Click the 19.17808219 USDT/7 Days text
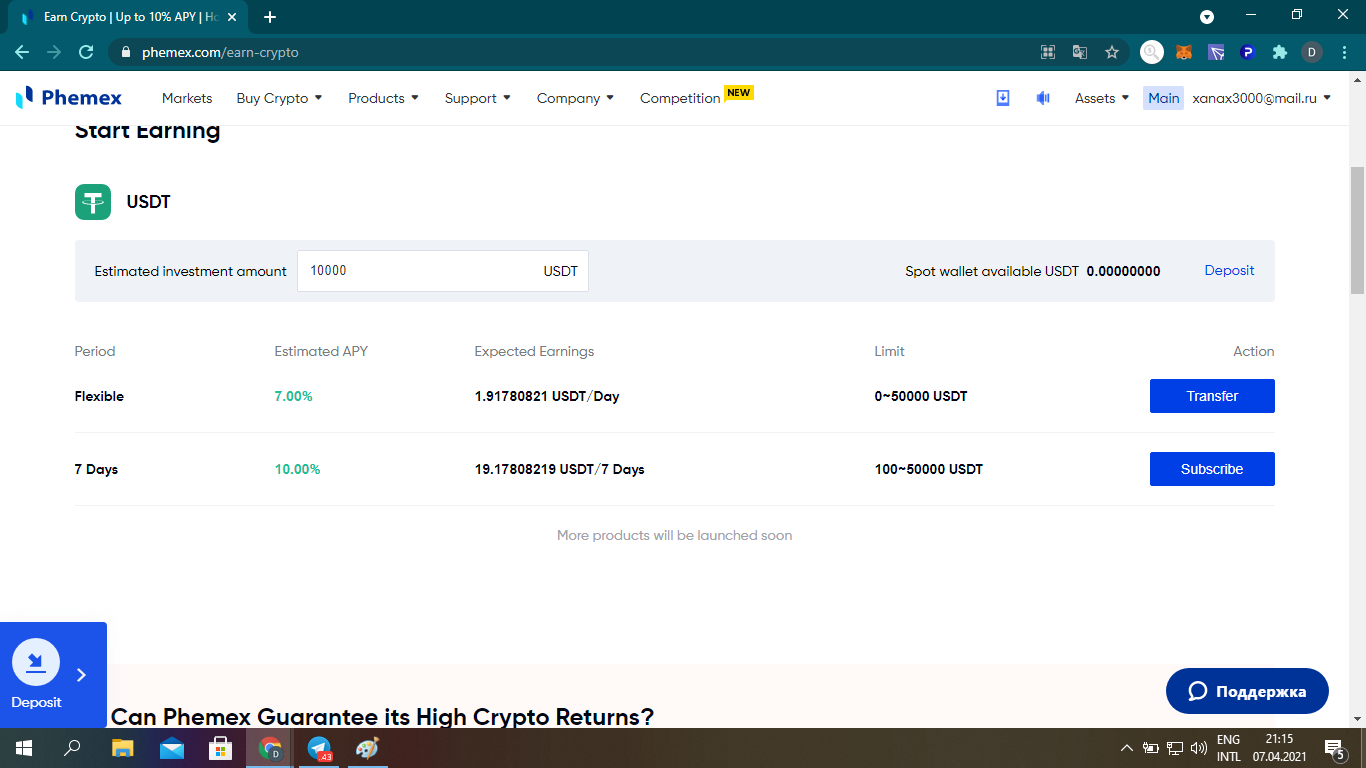This screenshot has width=1366, height=768. pyautogui.click(x=560, y=469)
